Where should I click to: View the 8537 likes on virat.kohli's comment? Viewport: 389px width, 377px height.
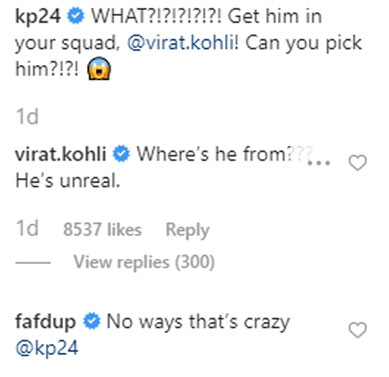[103, 230]
